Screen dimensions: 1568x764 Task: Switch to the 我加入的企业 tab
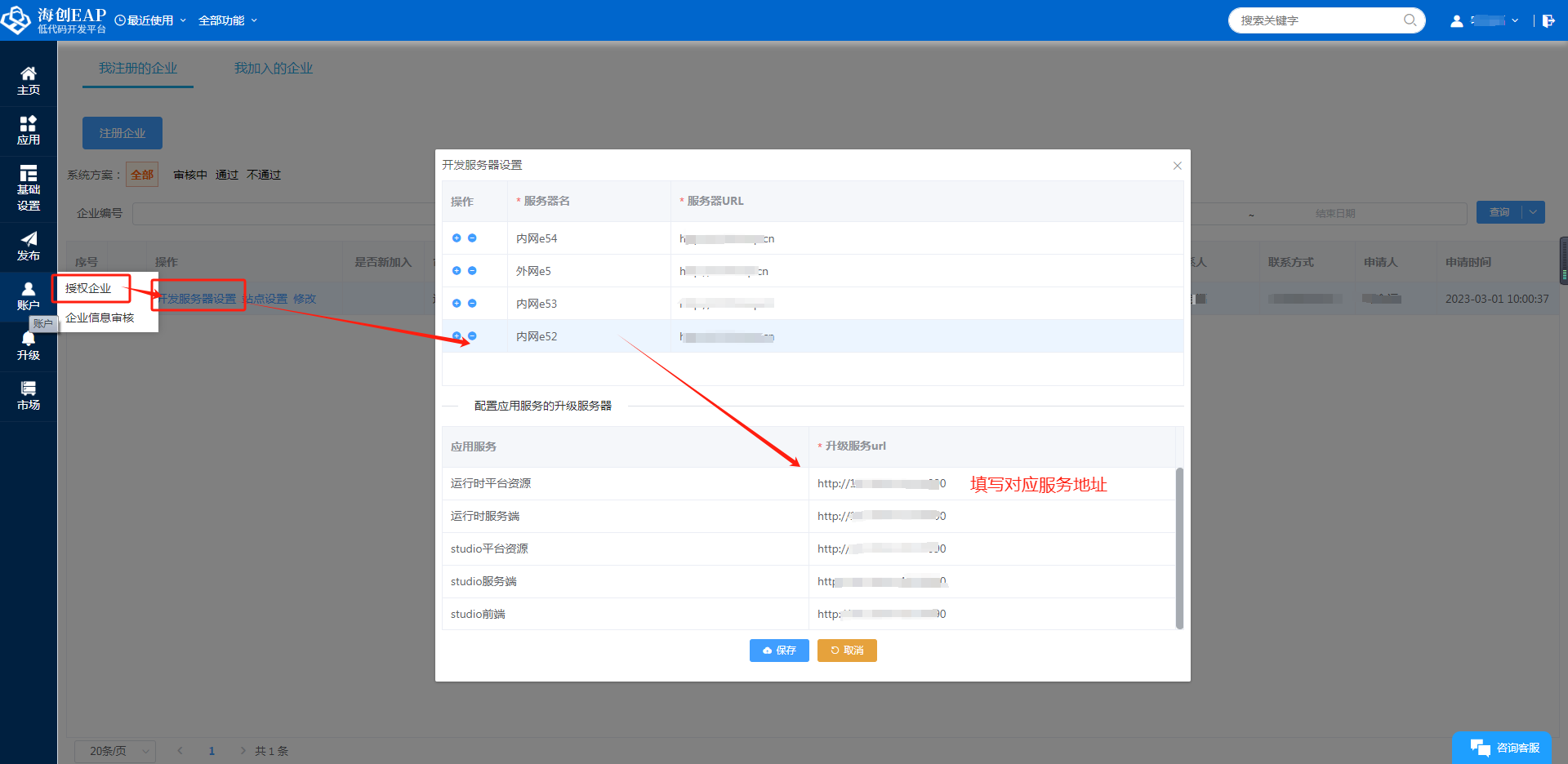click(274, 69)
